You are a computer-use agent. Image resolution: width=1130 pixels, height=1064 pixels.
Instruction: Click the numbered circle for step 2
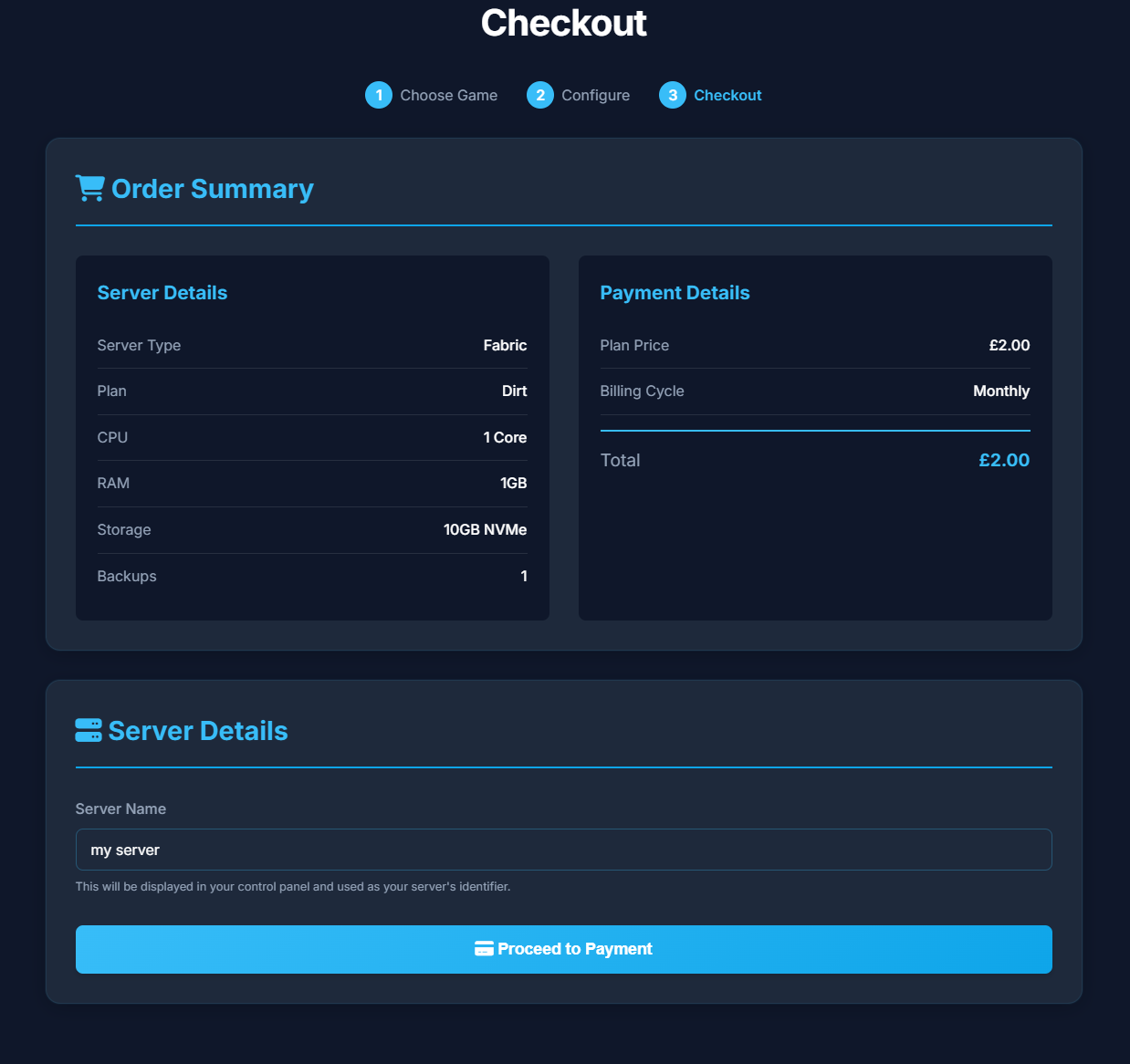click(540, 95)
